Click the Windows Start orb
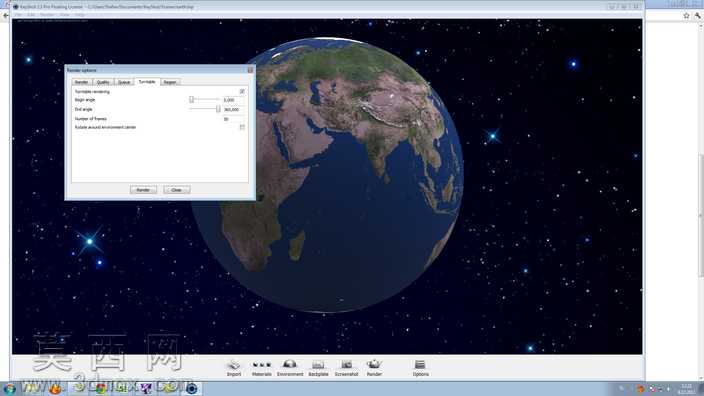This screenshot has height=396, width=704. point(9,388)
